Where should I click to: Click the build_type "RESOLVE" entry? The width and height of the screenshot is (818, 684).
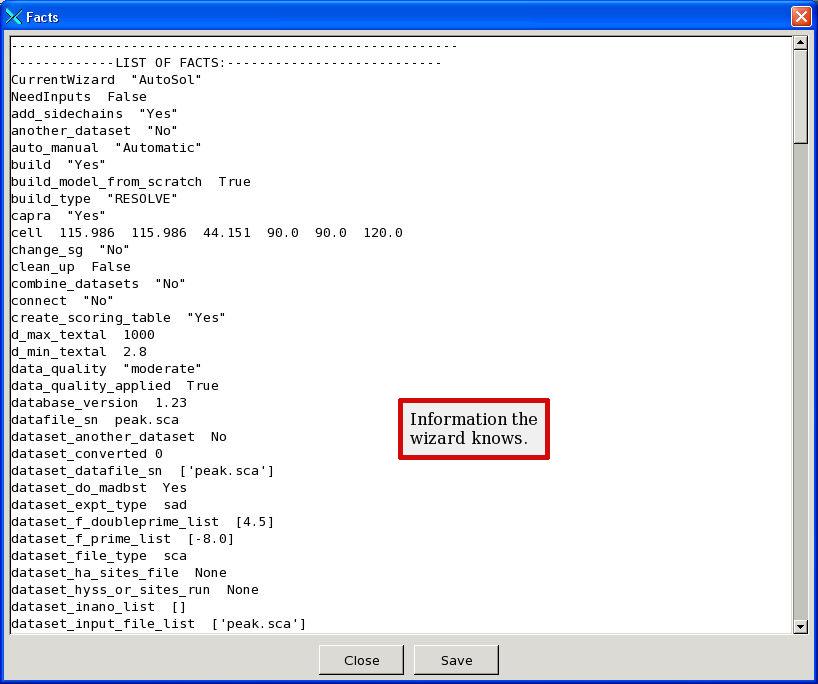(x=94, y=199)
